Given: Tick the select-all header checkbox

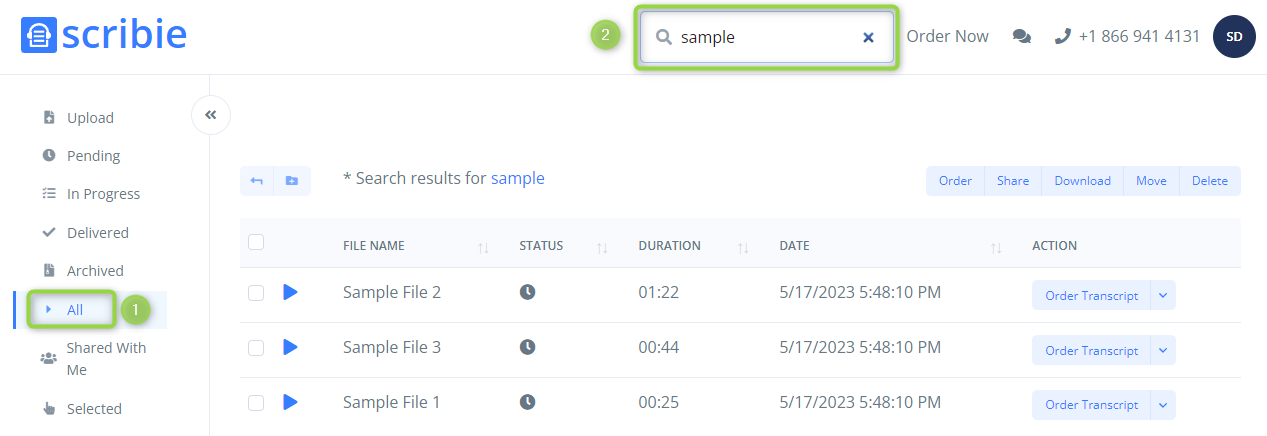Looking at the screenshot, I should pyautogui.click(x=256, y=242).
